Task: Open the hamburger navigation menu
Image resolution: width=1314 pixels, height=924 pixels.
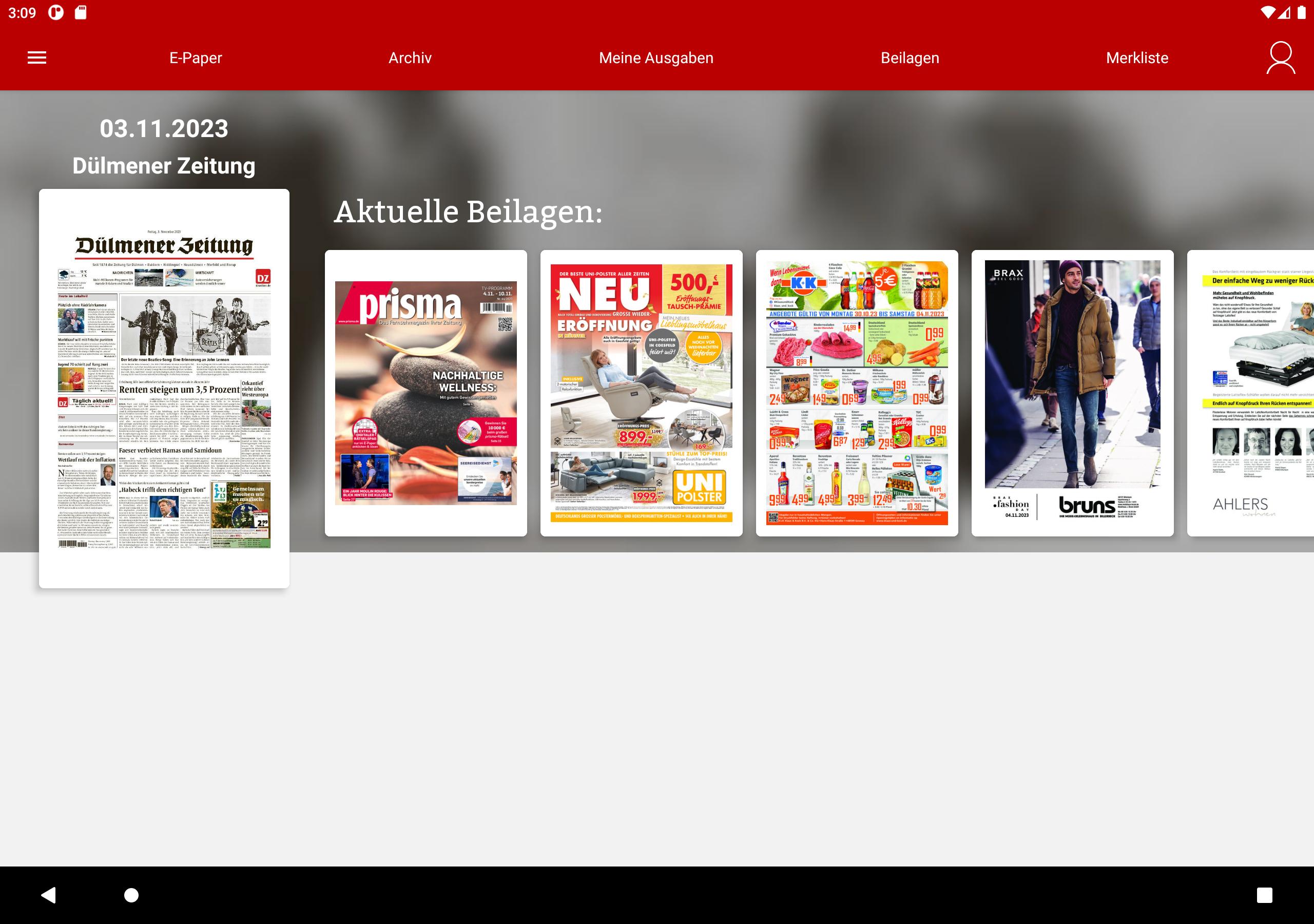Action: click(36, 58)
